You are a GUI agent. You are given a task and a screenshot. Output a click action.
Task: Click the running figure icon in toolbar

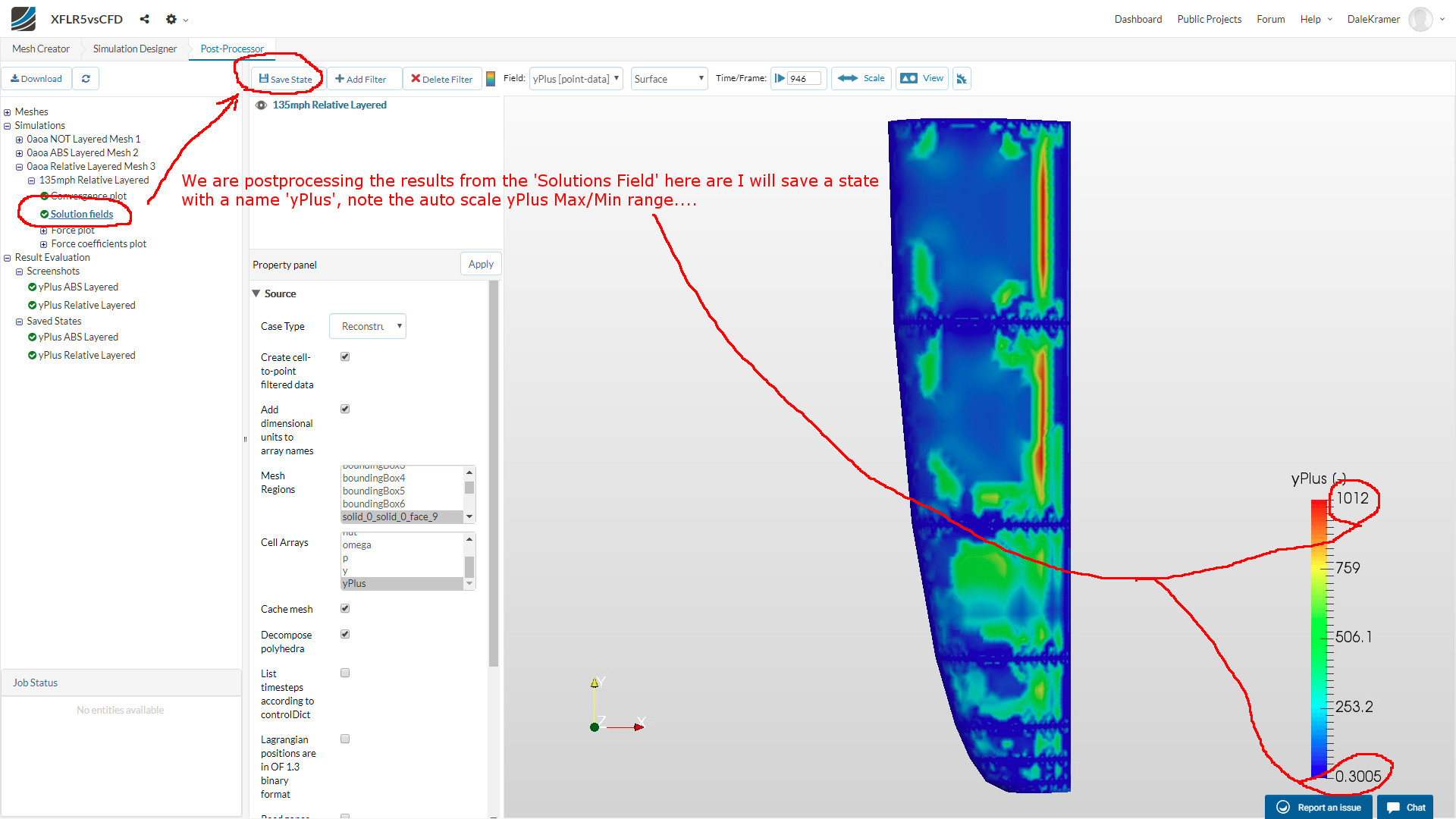coord(962,79)
